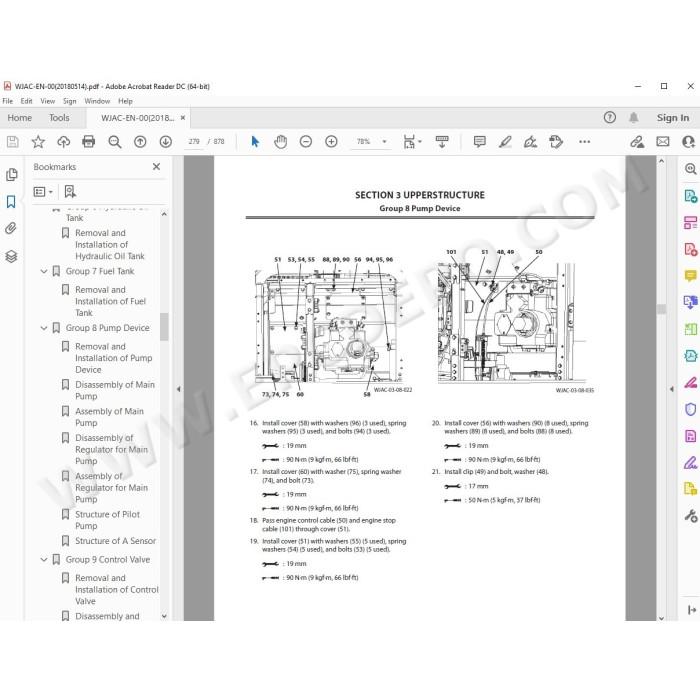This screenshot has width=700, height=700.
Task: Go to next page arrow
Action: [166, 142]
